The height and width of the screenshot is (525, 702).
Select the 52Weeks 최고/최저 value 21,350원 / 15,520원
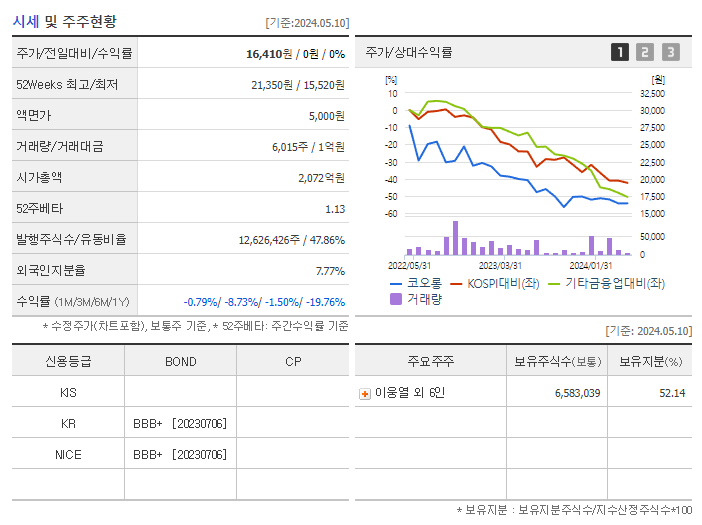(298, 85)
